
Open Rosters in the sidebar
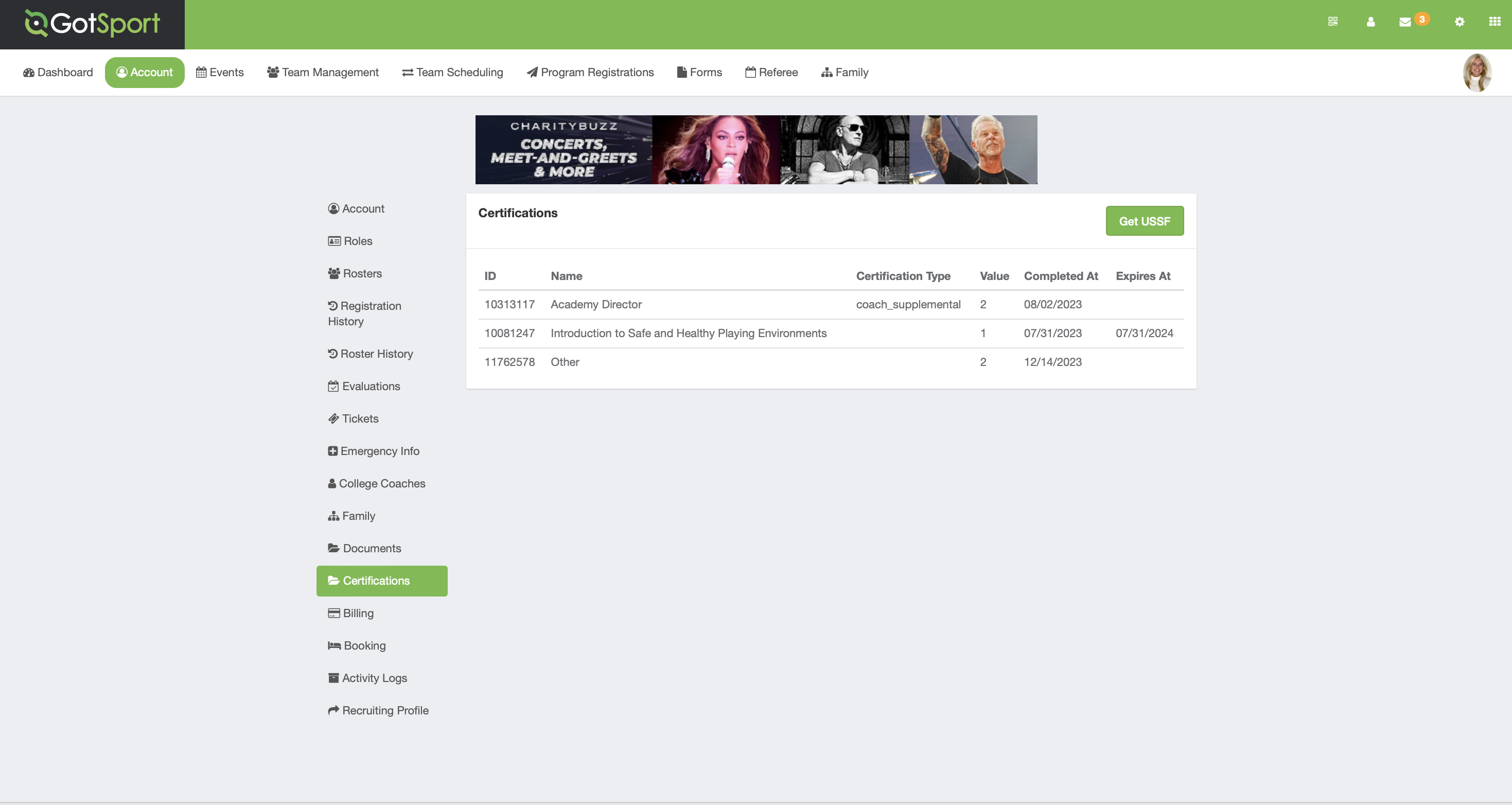click(381, 274)
